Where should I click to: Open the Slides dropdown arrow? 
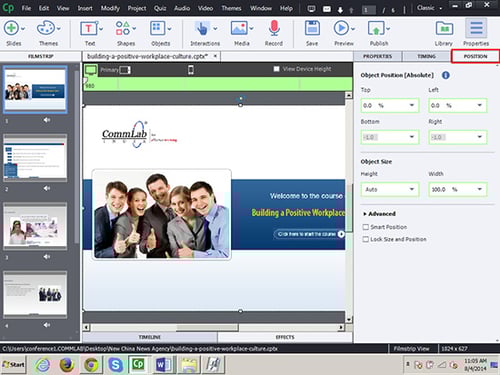(23, 29)
